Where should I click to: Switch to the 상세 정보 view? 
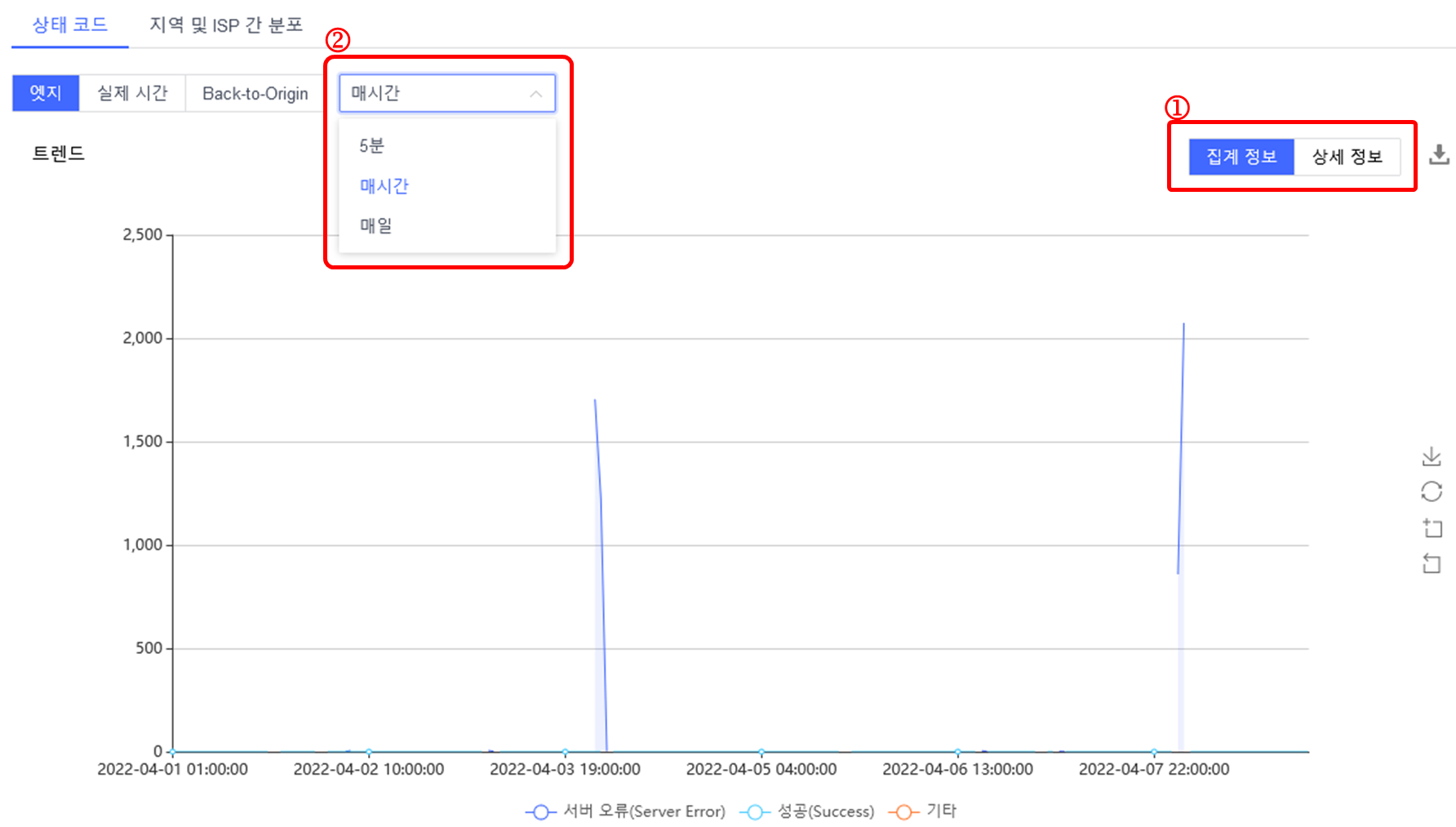coord(1347,157)
